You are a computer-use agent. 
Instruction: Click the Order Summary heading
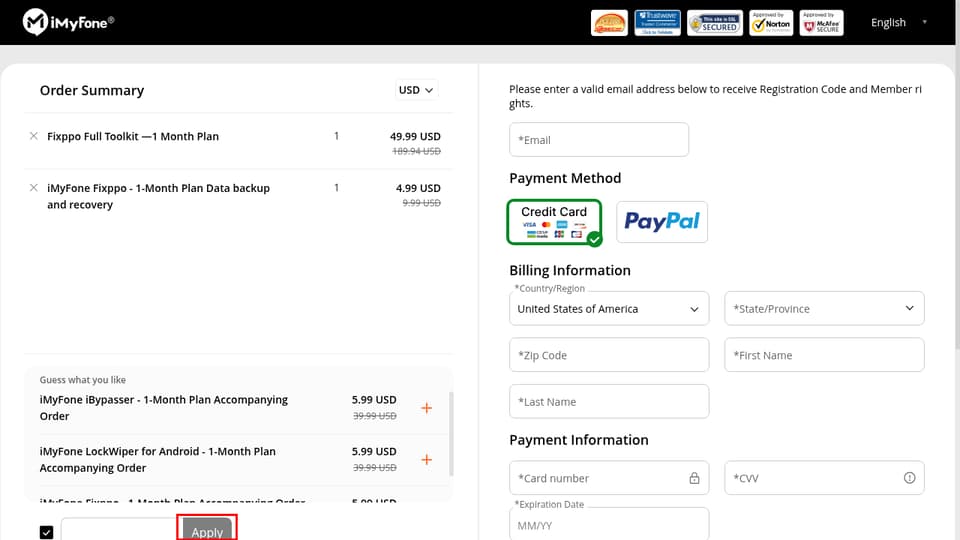pos(92,91)
